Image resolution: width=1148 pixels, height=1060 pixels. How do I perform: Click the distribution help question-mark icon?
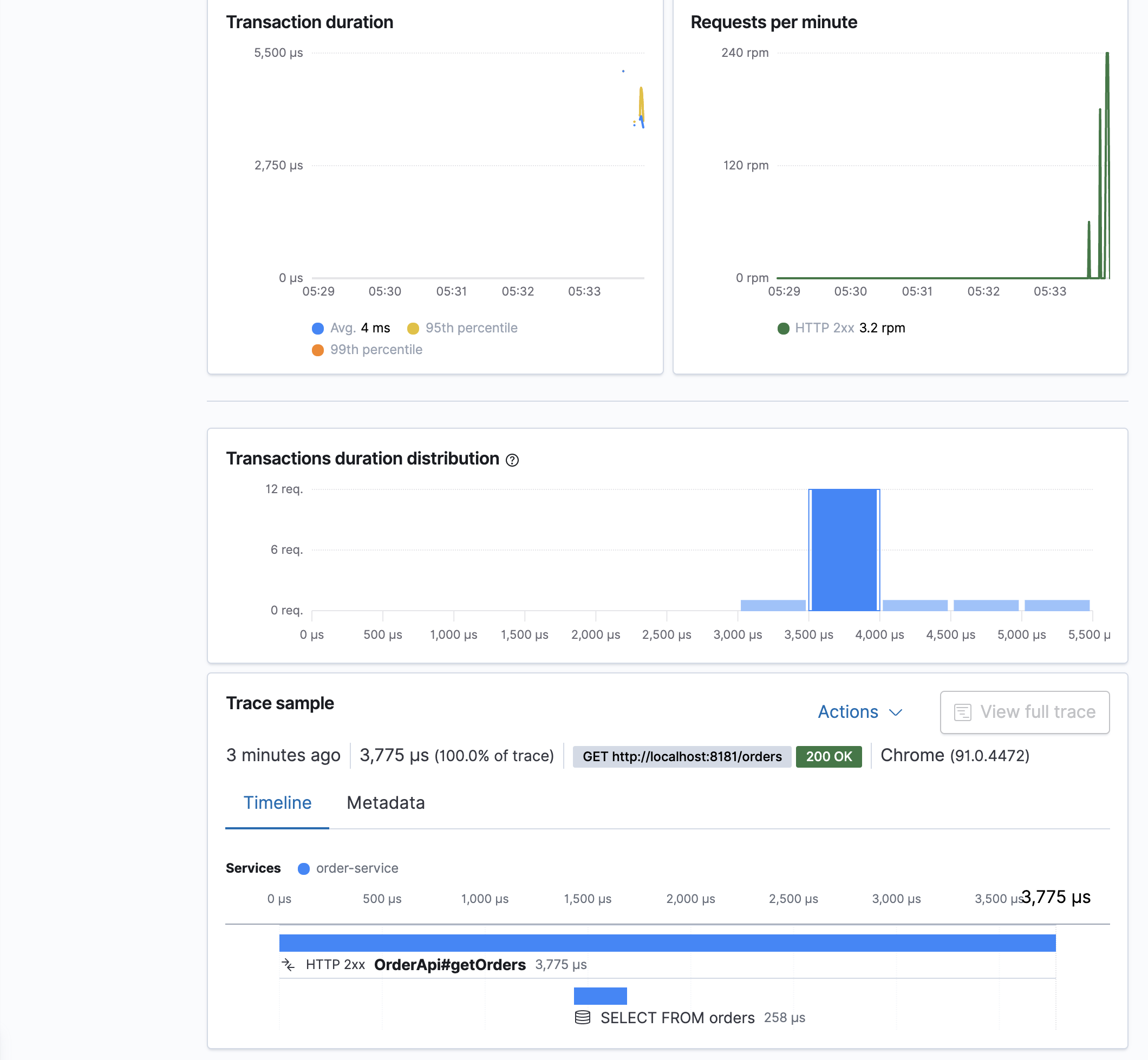click(512, 460)
